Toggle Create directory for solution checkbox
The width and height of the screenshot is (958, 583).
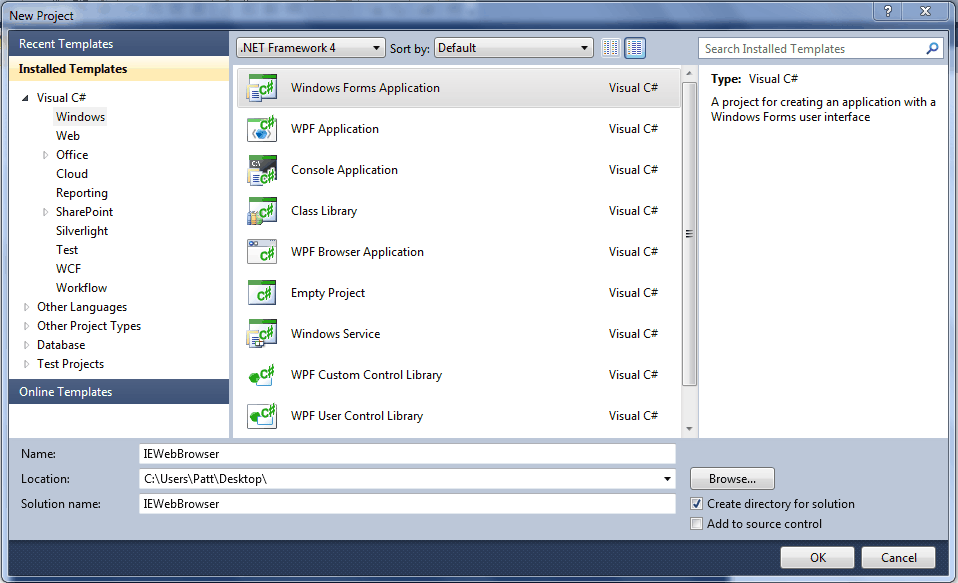coord(696,504)
